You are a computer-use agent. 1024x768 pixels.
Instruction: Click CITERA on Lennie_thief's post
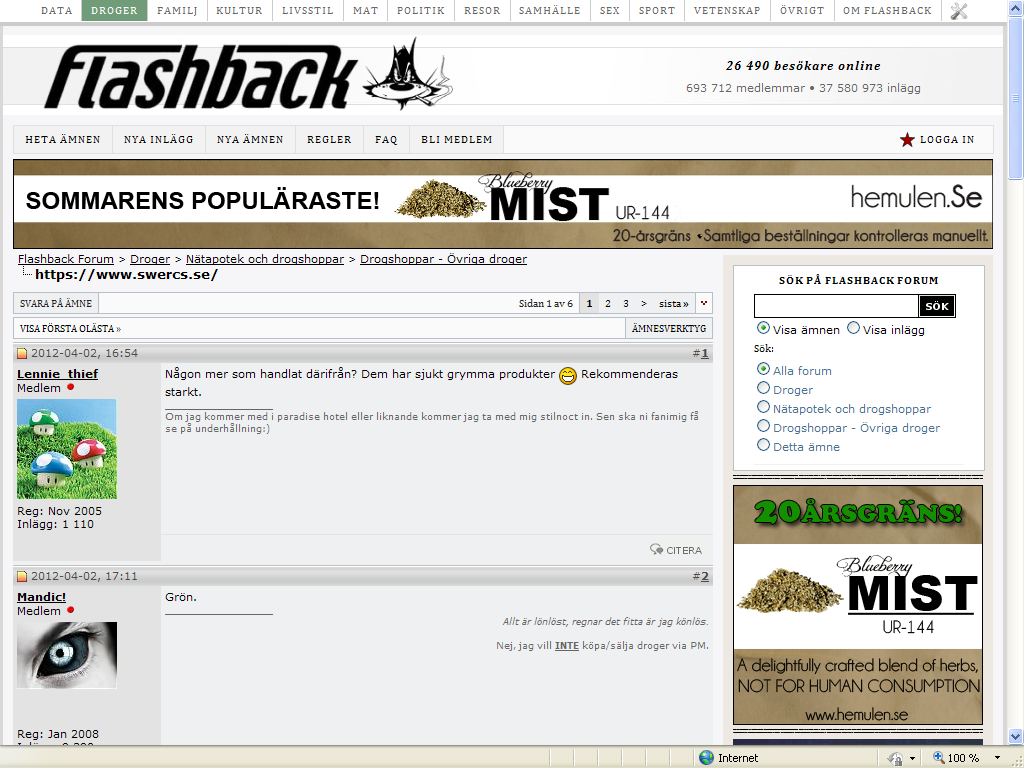coord(684,551)
